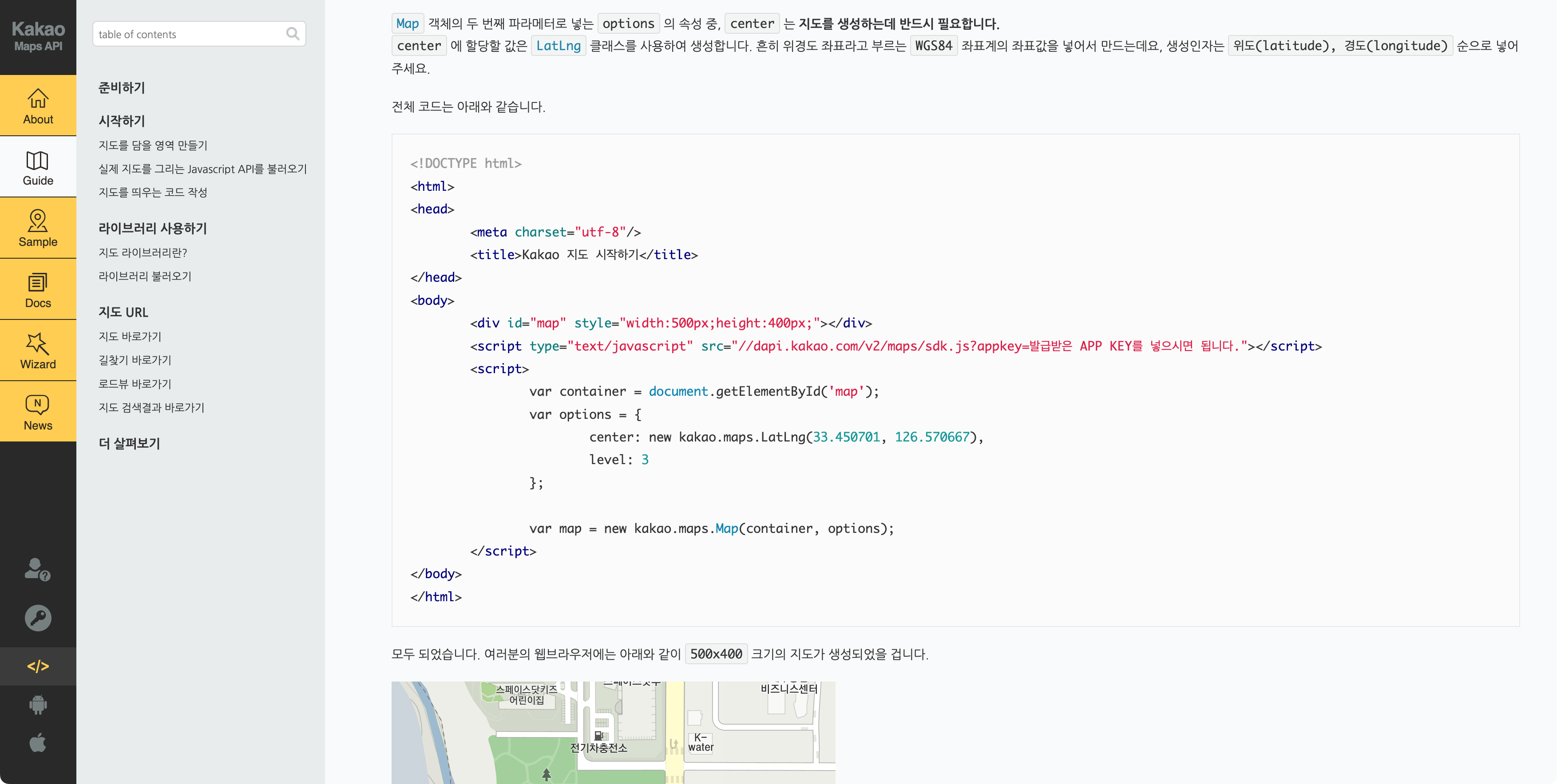Open the 지도 URL section heading

point(123,312)
